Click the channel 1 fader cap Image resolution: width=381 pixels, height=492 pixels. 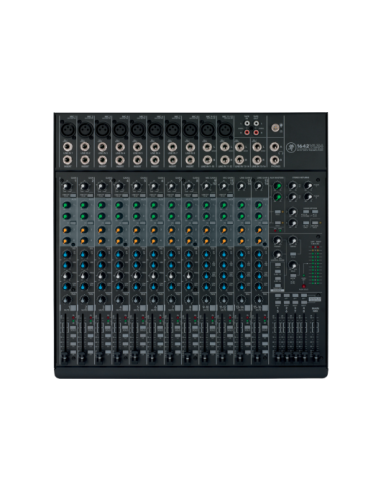click(66, 358)
